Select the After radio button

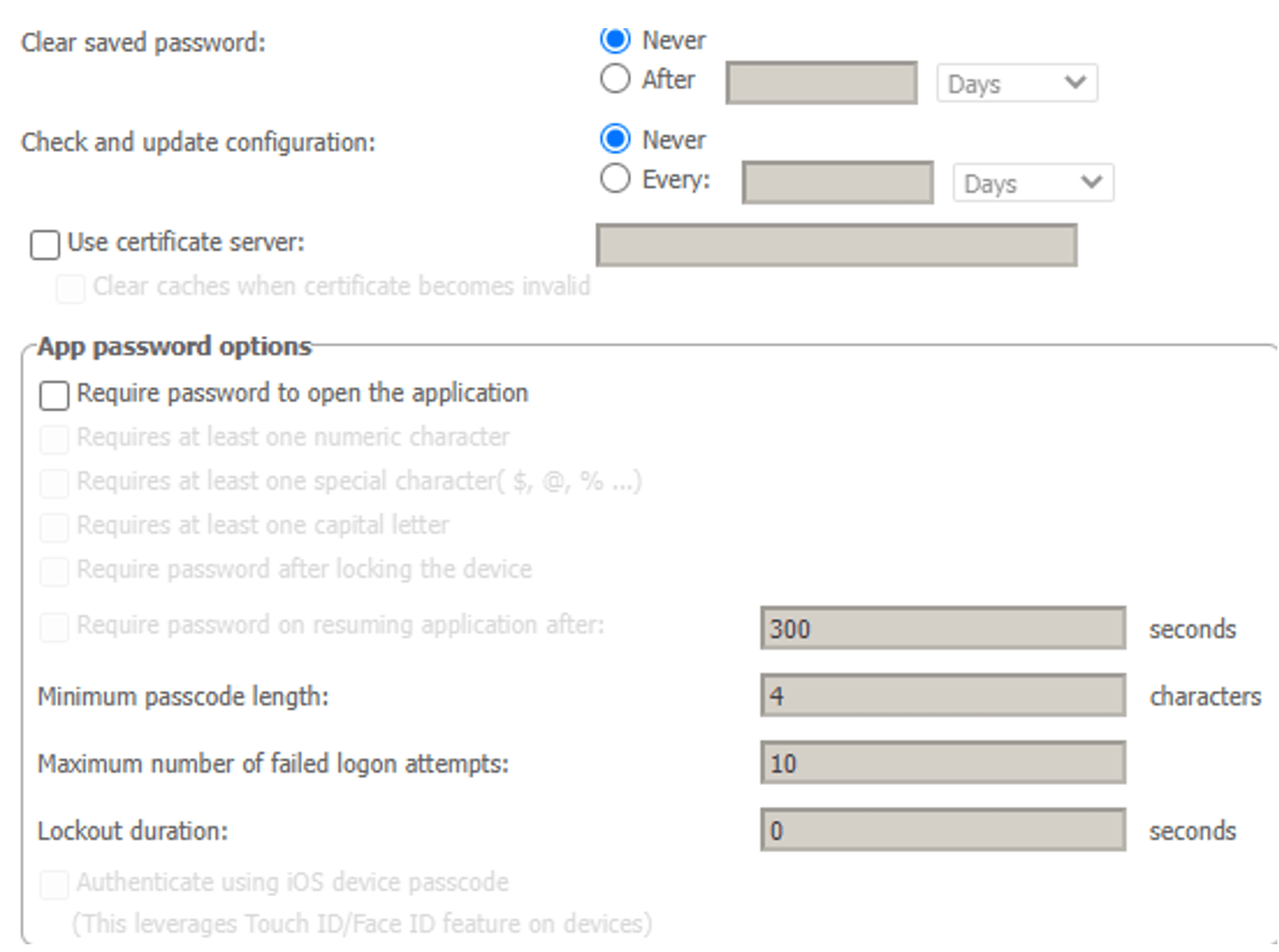pos(615,79)
